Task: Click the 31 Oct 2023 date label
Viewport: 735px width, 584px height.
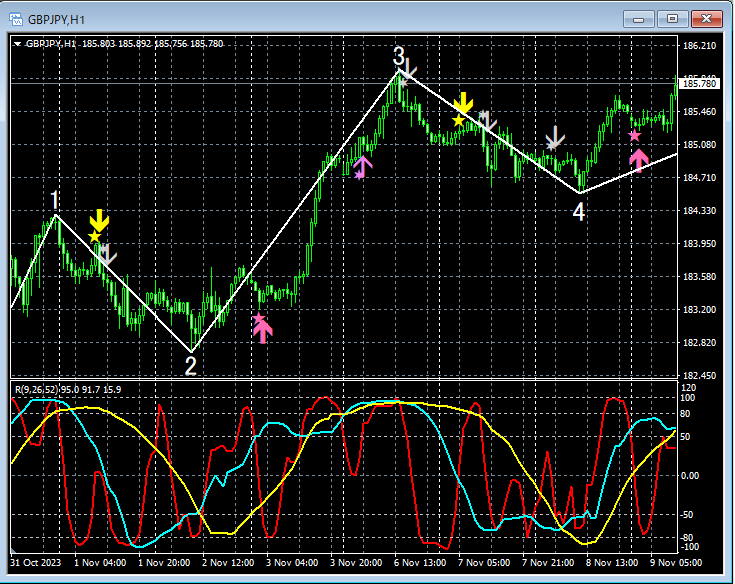Action: coord(38,563)
